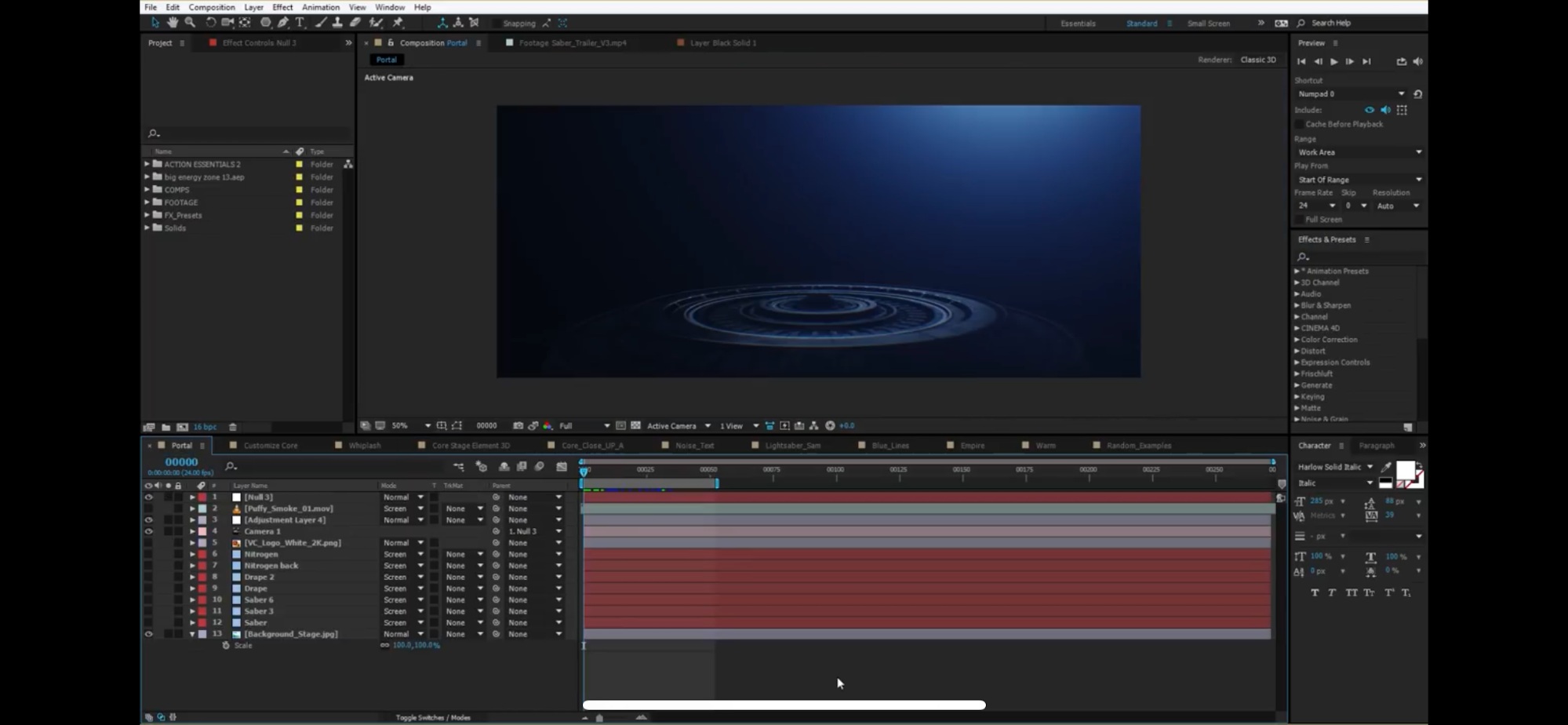Select the Small Screen workspace

[x=1209, y=24]
